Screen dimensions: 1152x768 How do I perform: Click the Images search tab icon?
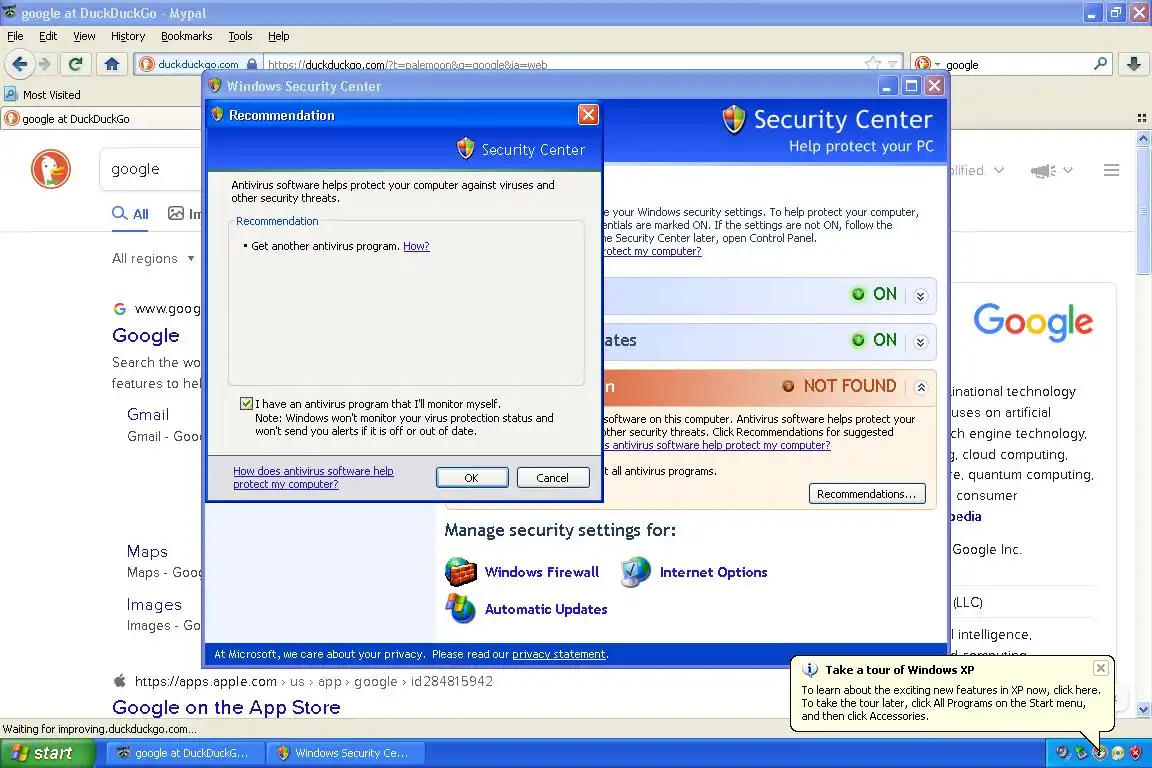176,213
